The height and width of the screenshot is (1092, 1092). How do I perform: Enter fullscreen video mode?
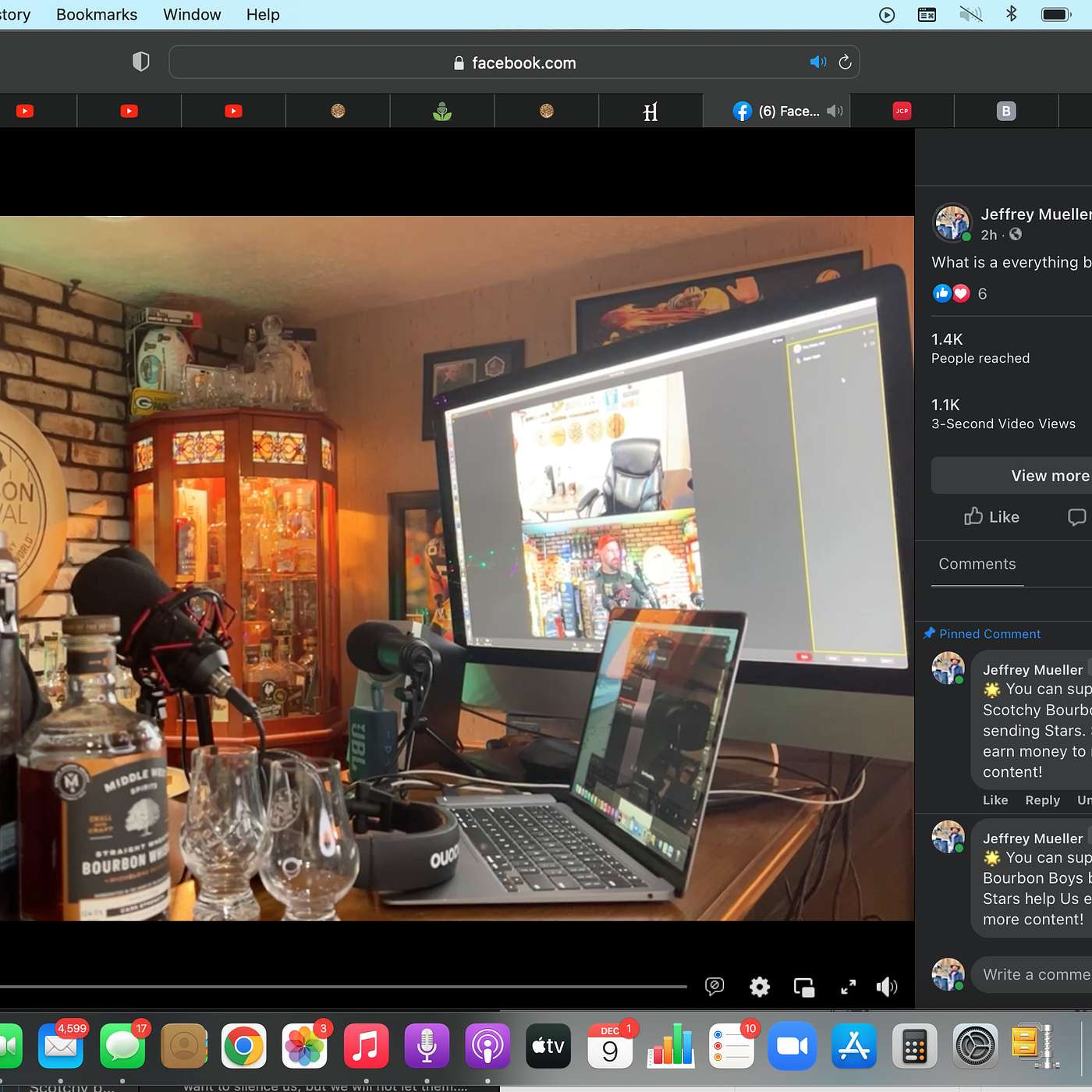848,987
